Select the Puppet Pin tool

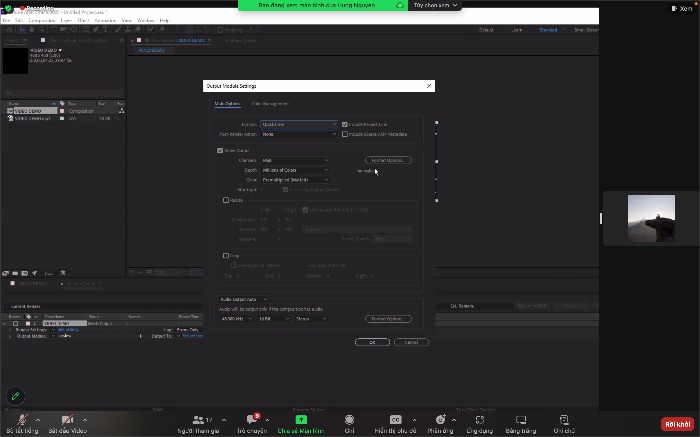[x=162, y=29]
